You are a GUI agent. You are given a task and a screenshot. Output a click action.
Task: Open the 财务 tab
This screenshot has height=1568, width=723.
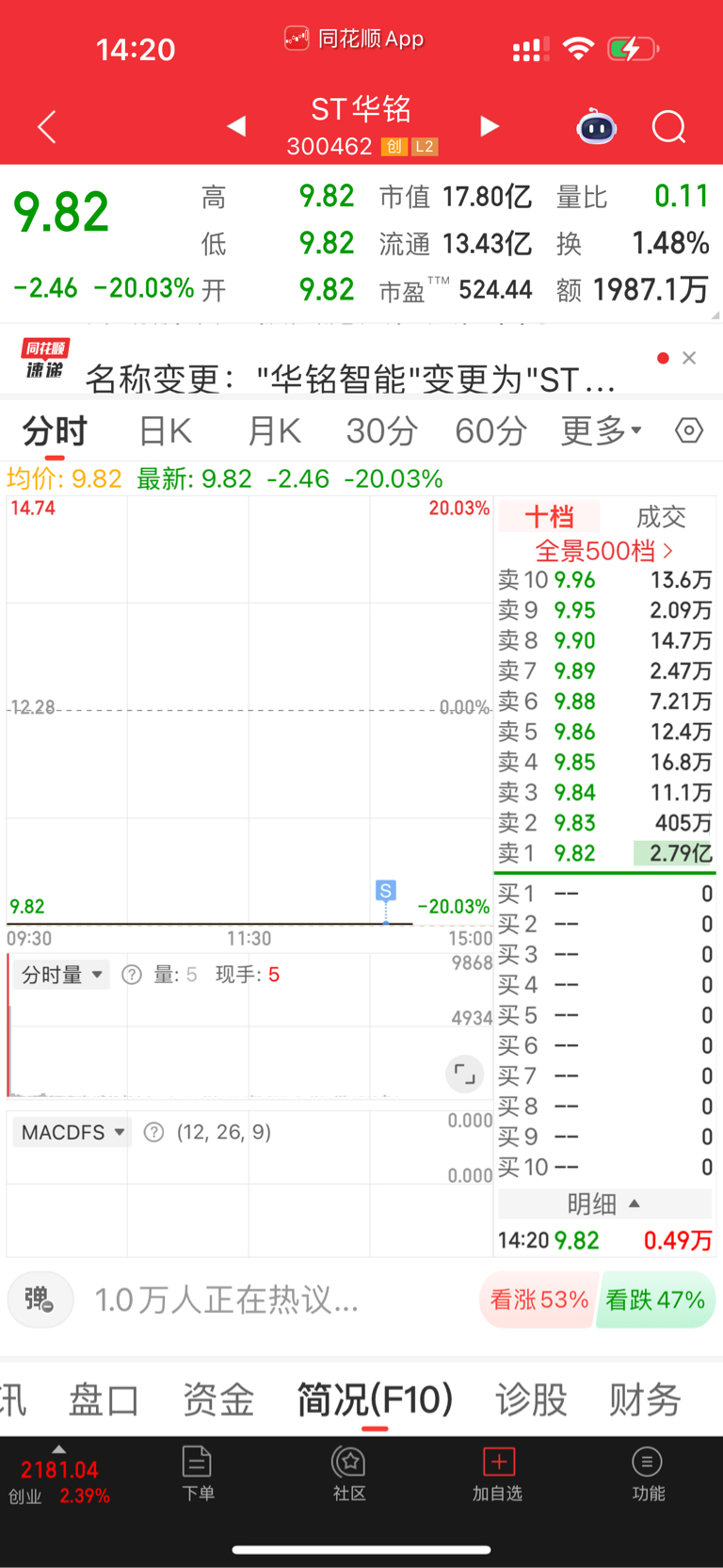click(645, 1399)
